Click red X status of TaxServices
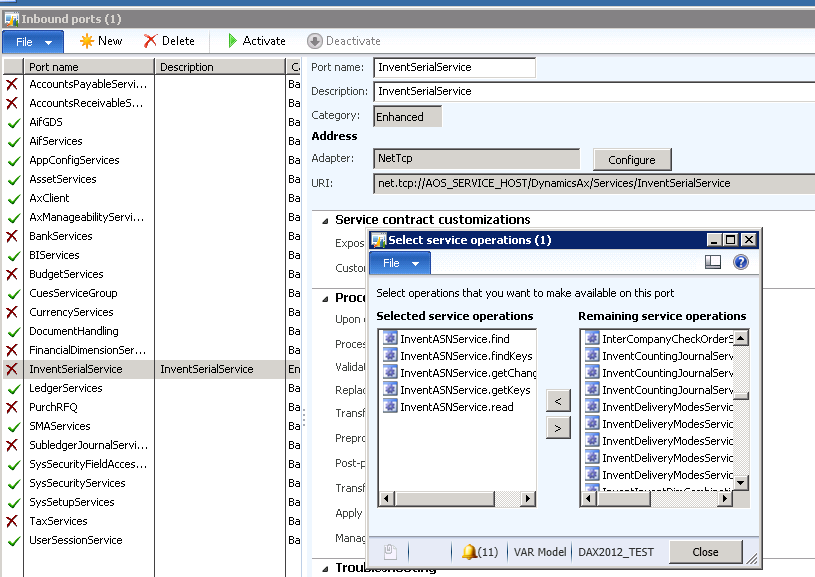 12,521
